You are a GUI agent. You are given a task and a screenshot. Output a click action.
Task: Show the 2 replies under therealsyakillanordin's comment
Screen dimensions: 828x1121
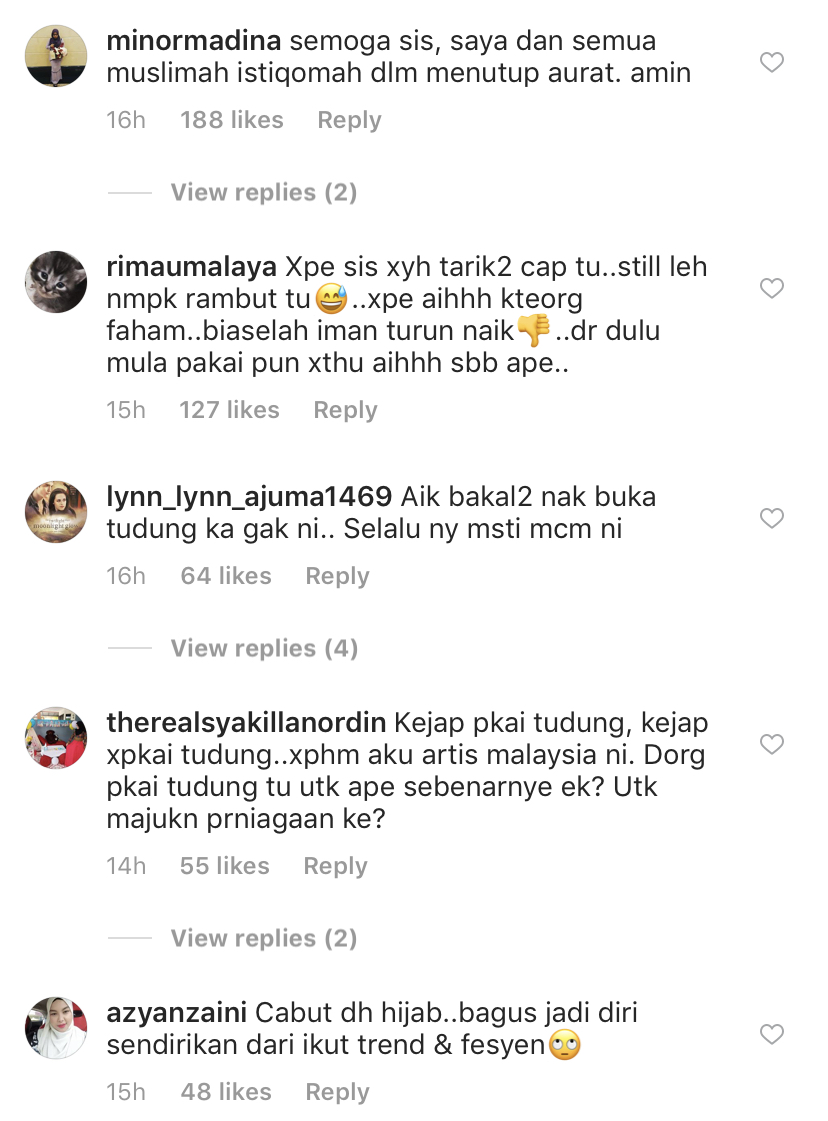[x=264, y=938]
